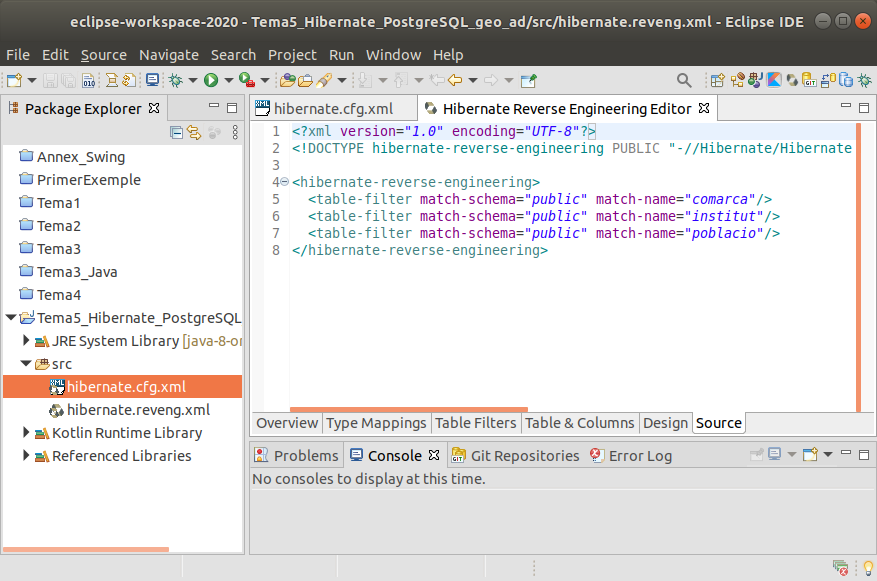This screenshot has height=581, width=877.
Task: Open the Source menu
Action: click(x=103, y=55)
